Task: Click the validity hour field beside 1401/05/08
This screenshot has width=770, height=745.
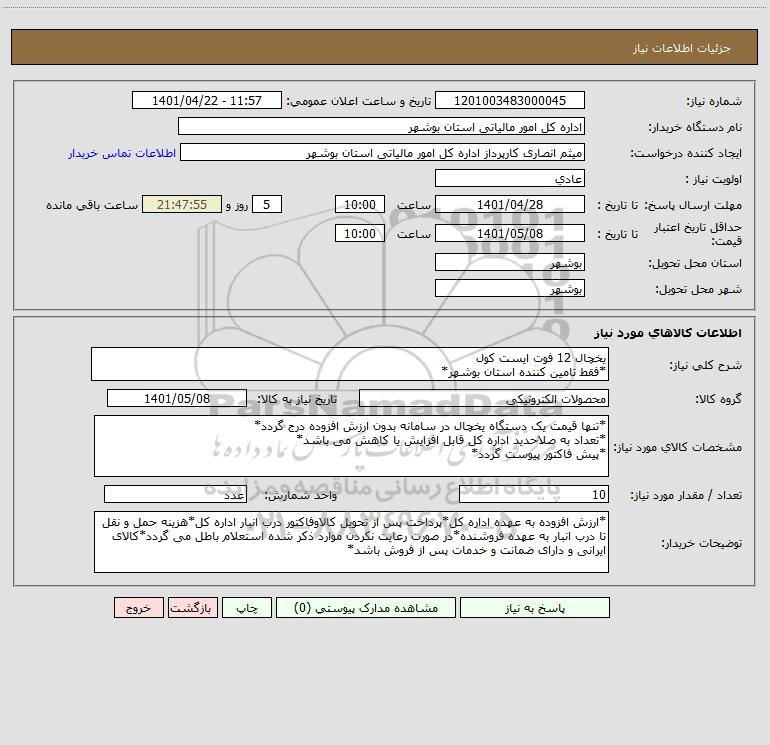Action: [x=359, y=233]
